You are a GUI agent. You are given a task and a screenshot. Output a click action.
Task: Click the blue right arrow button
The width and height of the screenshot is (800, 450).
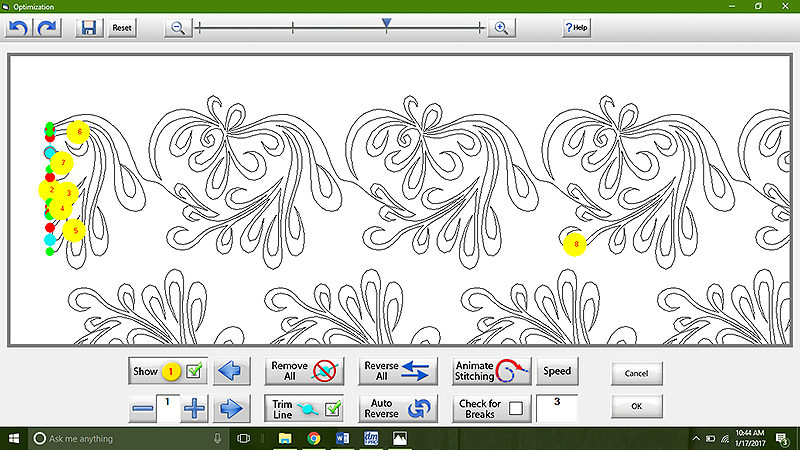point(231,408)
